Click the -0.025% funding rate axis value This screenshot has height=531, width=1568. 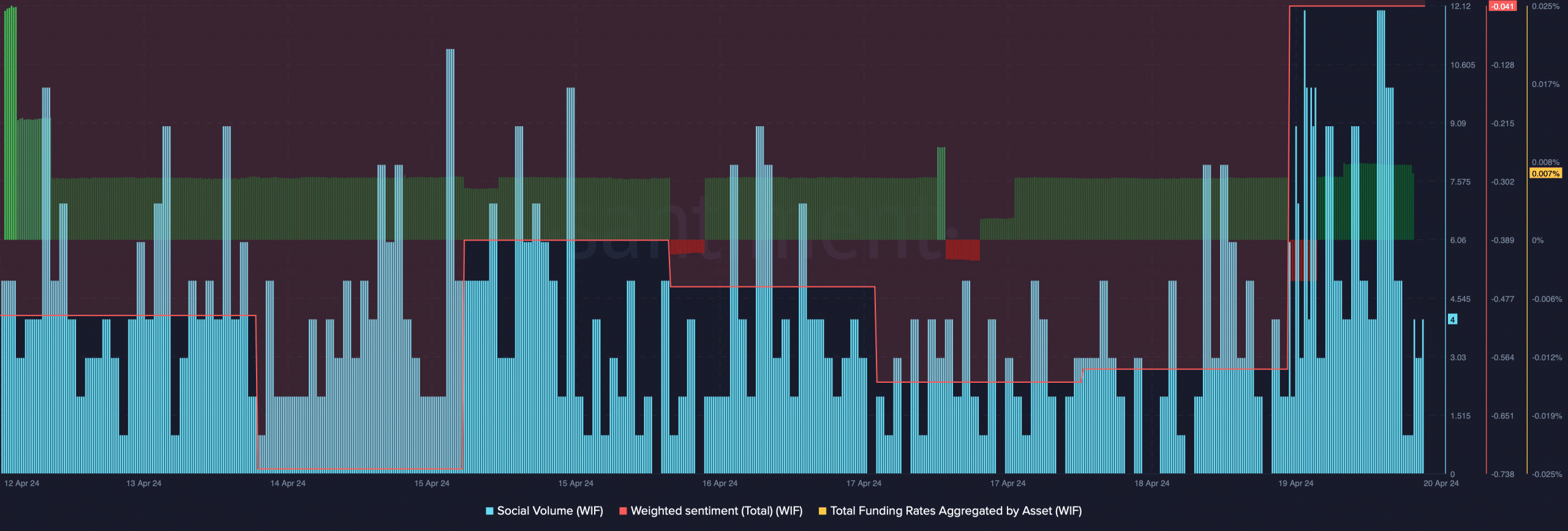1547,474
